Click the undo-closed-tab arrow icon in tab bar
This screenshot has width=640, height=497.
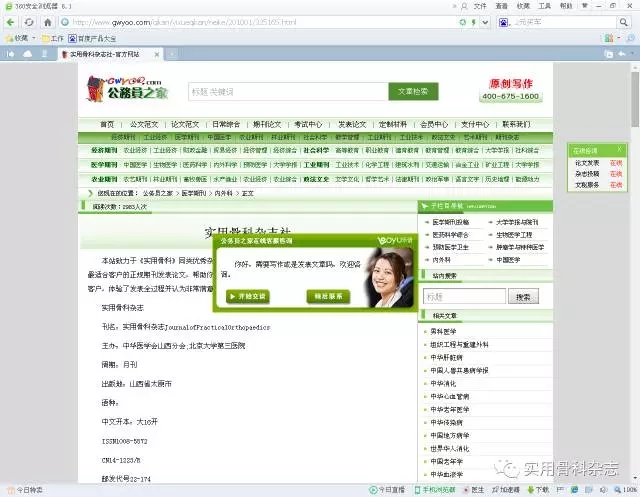(x=622, y=54)
